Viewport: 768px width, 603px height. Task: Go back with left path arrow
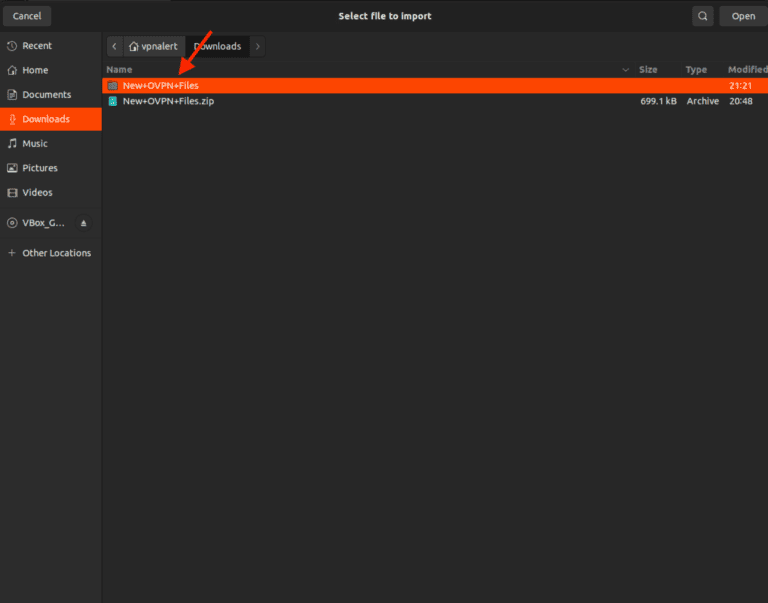coord(114,47)
